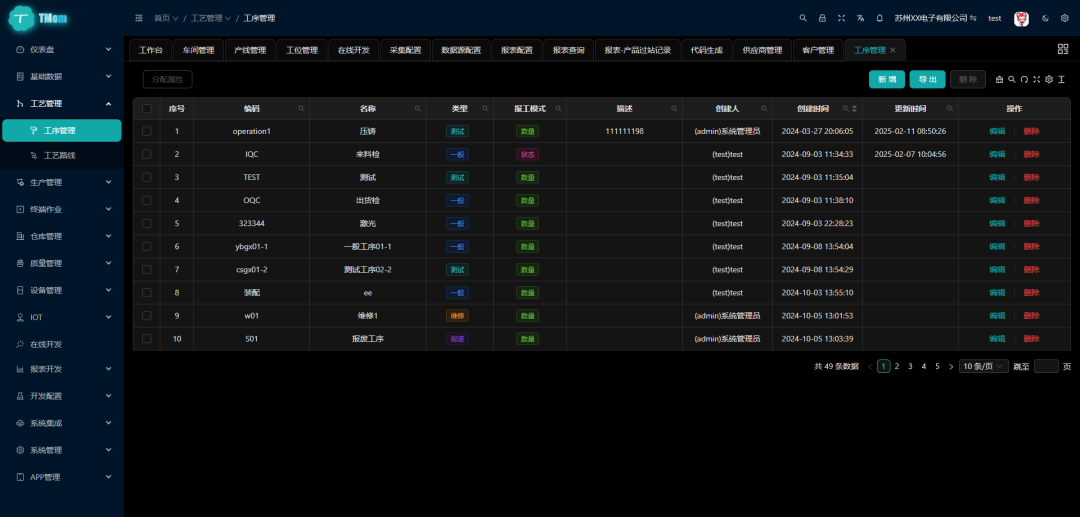
Task: Click the search icon in 更新时间 column header
Action: [x=950, y=109]
